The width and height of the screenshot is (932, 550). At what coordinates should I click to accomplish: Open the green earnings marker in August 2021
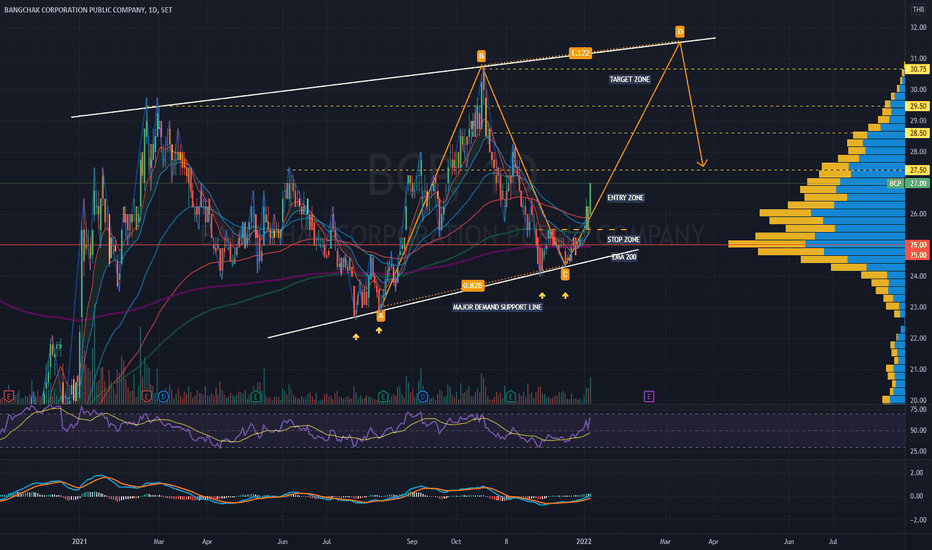pos(383,396)
